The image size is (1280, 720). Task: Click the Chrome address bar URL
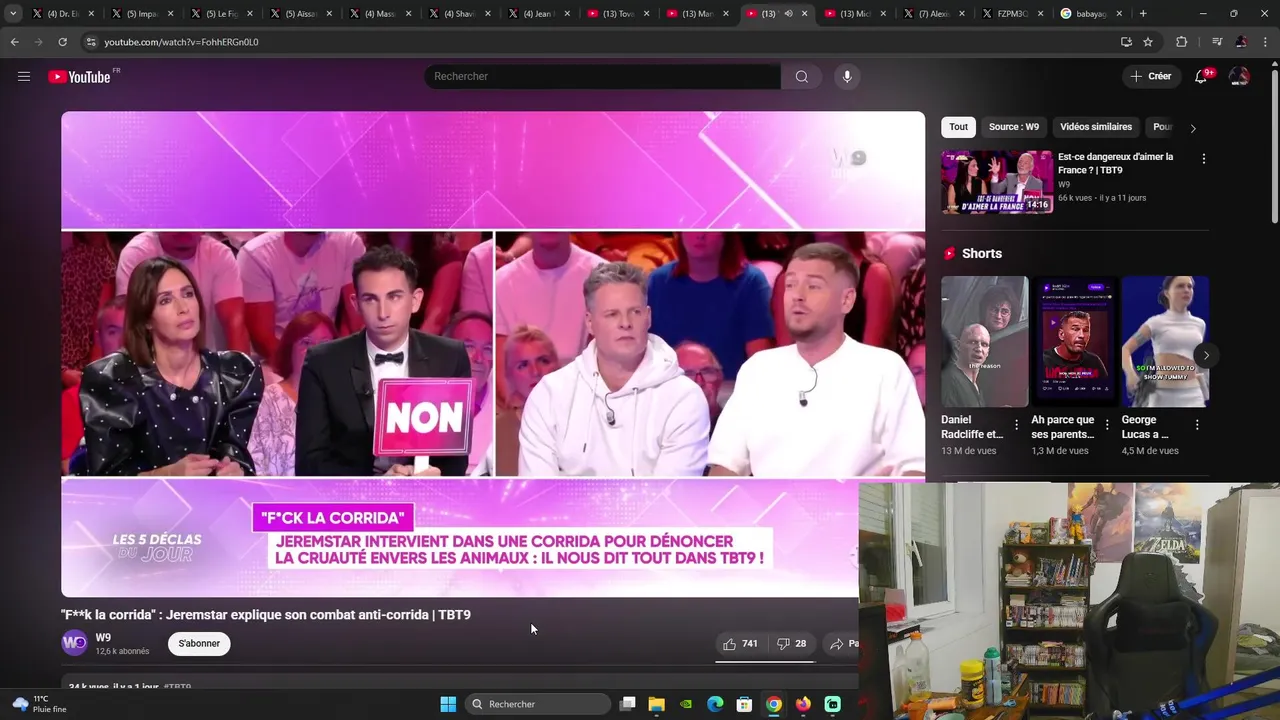(181, 42)
